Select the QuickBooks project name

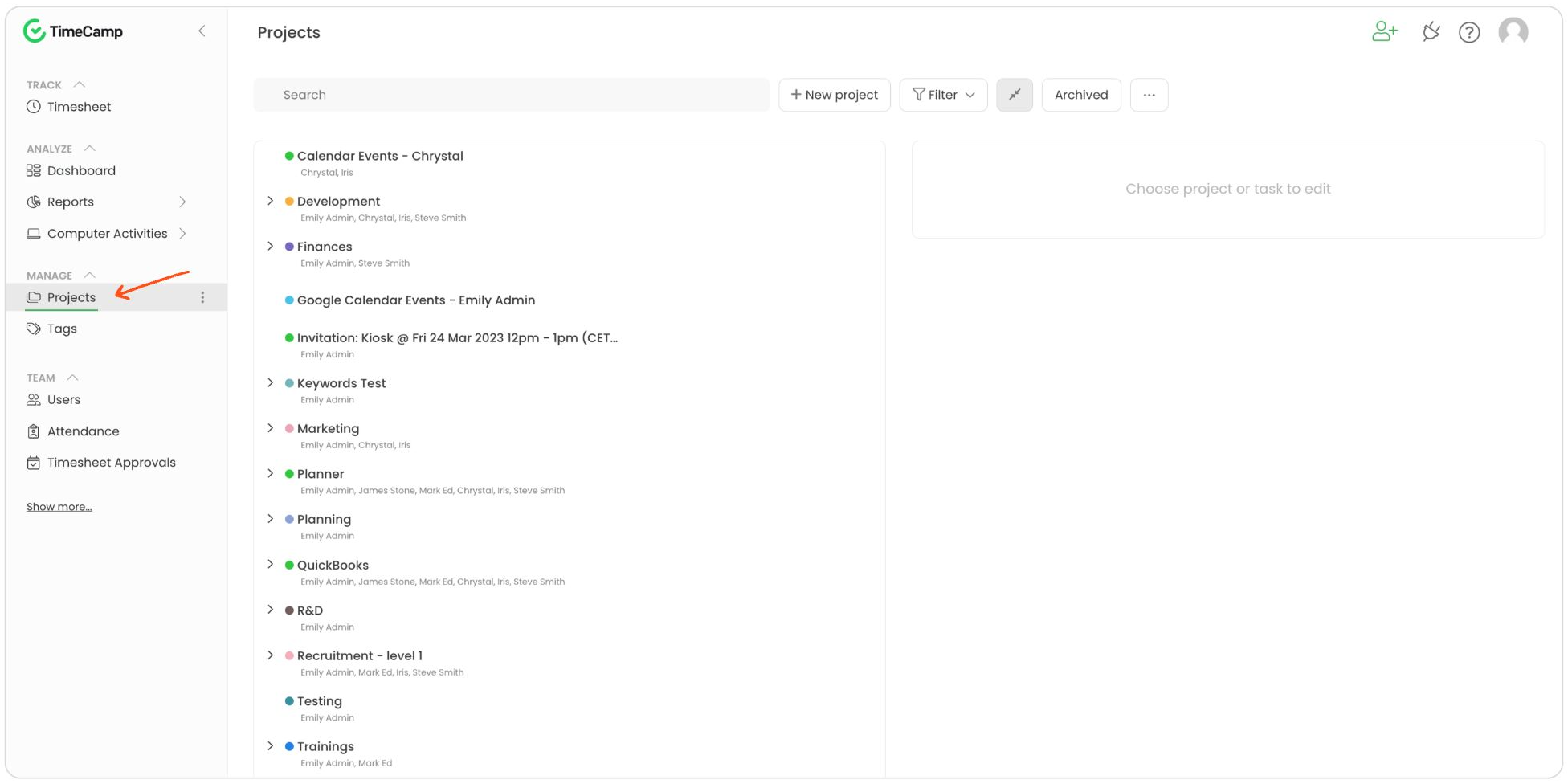coord(333,566)
